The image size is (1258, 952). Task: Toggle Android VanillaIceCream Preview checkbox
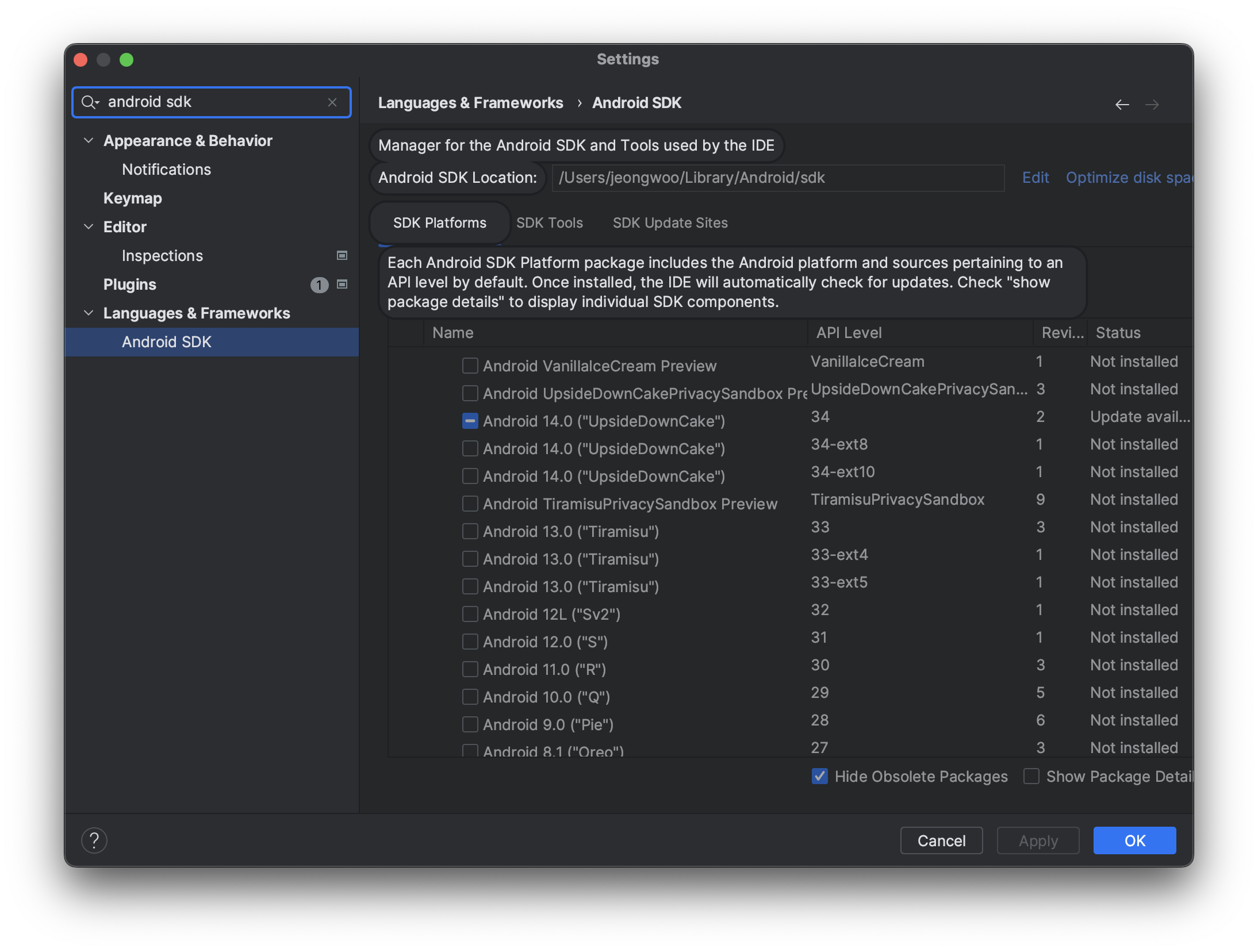470,366
